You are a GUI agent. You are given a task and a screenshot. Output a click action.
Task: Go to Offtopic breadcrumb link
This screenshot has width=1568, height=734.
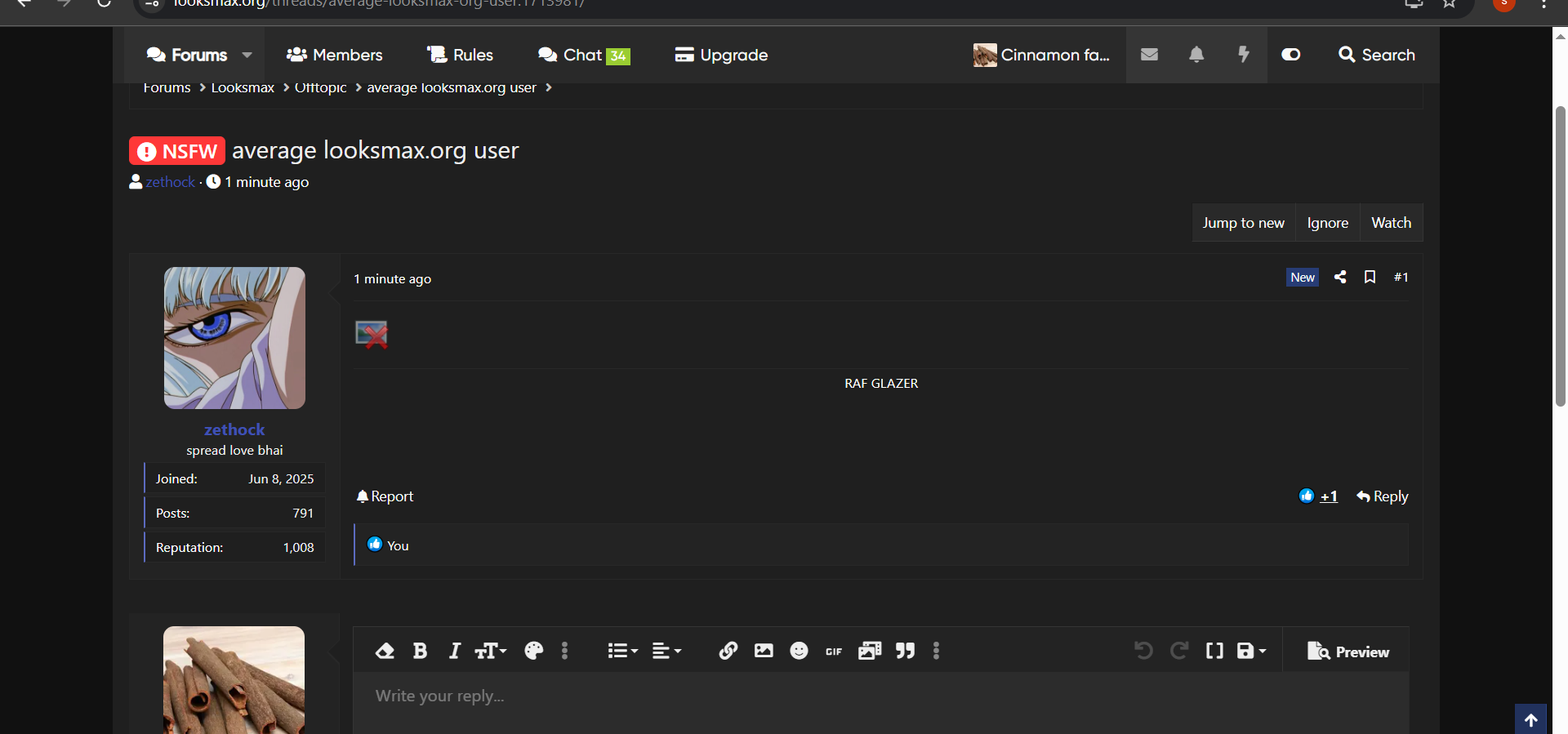(x=320, y=87)
